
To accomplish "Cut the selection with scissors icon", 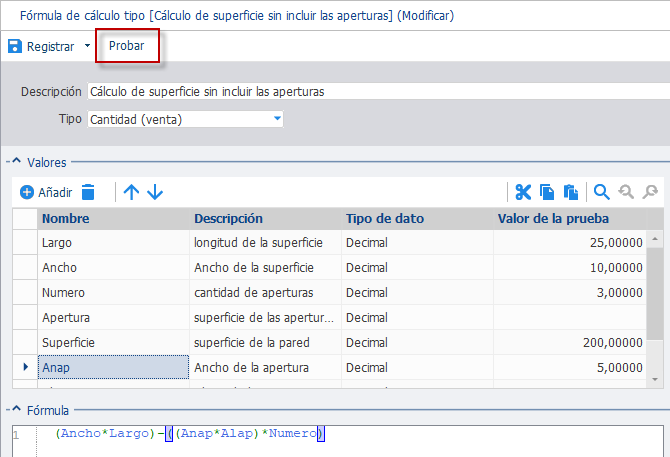I will point(523,192).
